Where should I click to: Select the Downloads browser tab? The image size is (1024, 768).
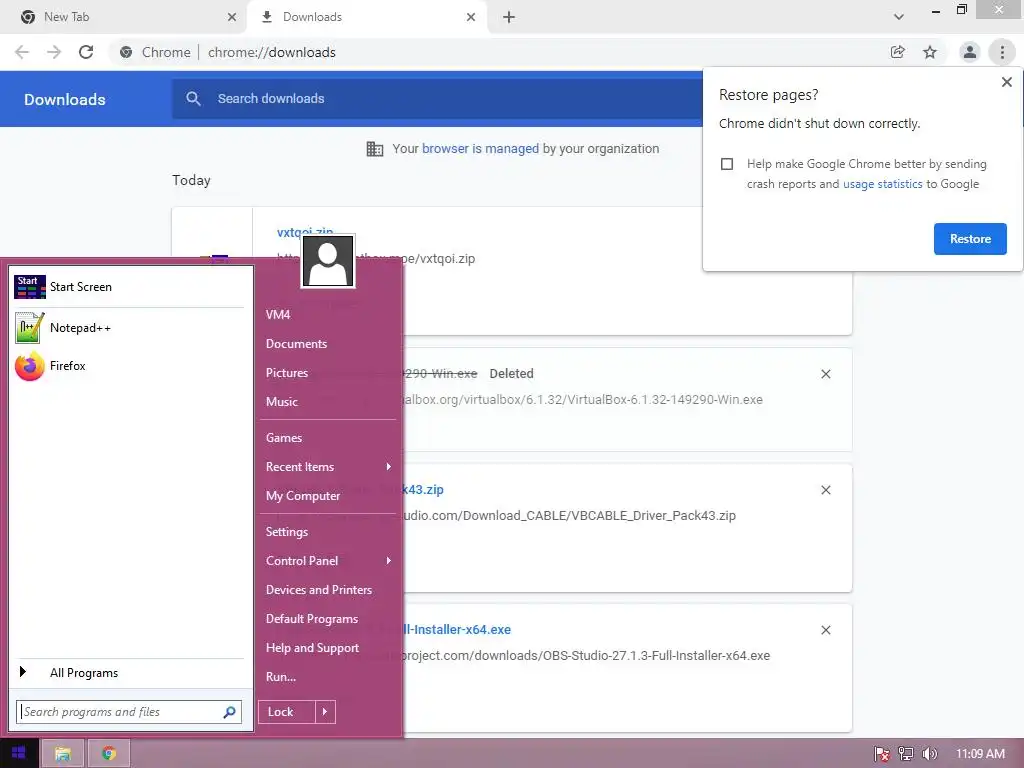click(367, 17)
